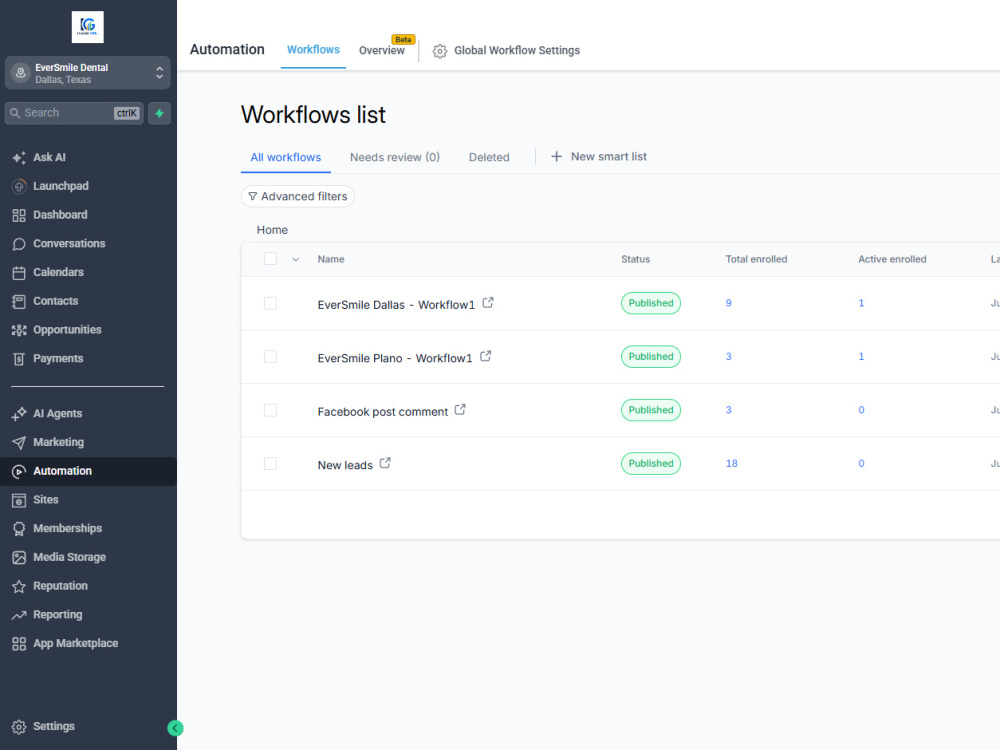This screenshot has width=1000, height=750.
Task: Tick the New leads row checkbox
Action: [x=270, y=464]
